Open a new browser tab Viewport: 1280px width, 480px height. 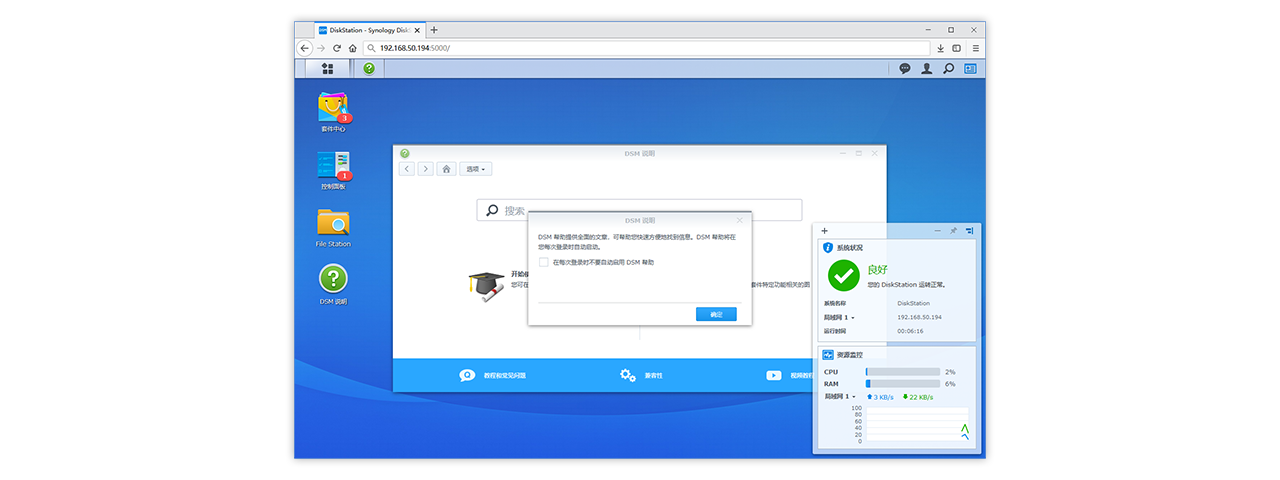[434, 30]
